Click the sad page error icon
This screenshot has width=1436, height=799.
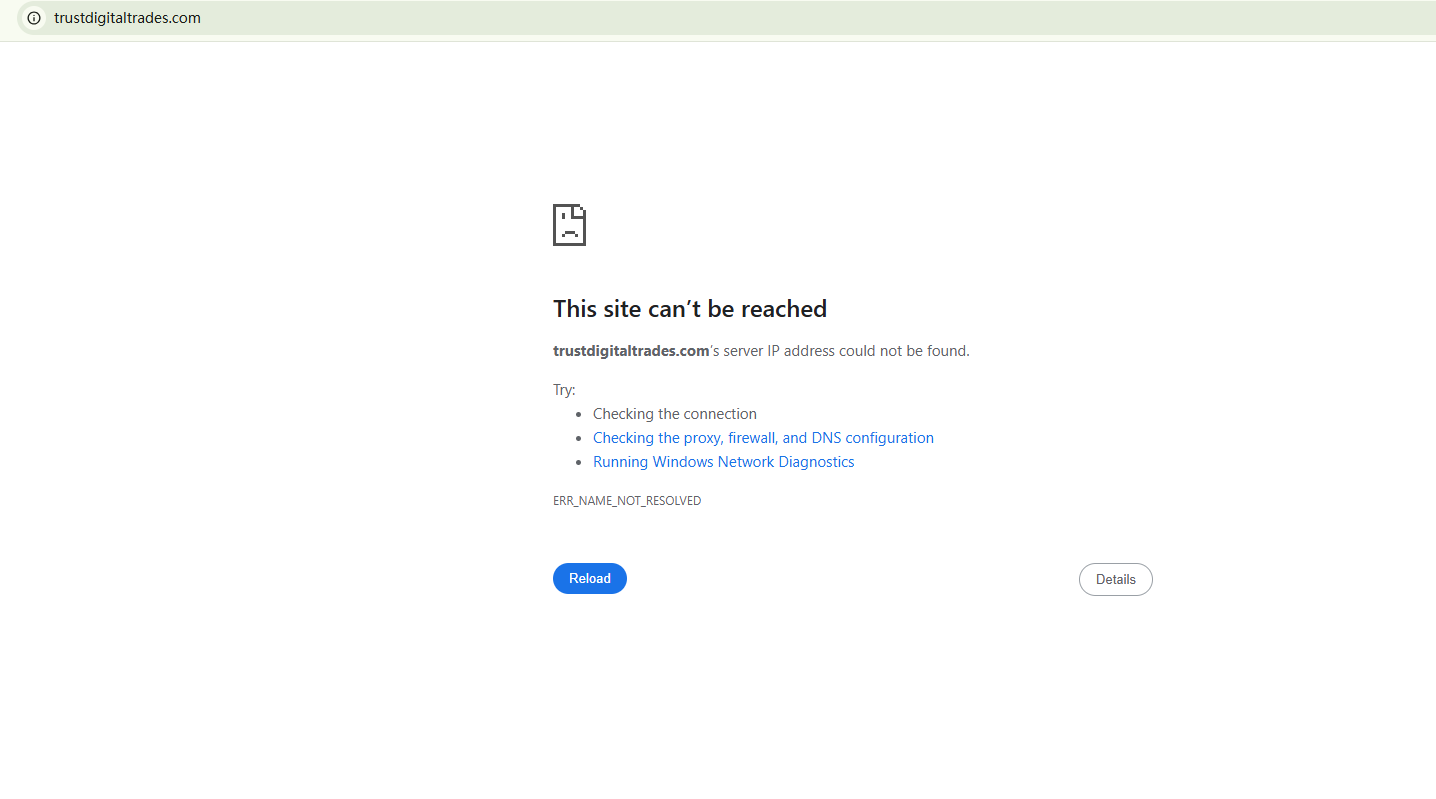[x=569, y=225]
